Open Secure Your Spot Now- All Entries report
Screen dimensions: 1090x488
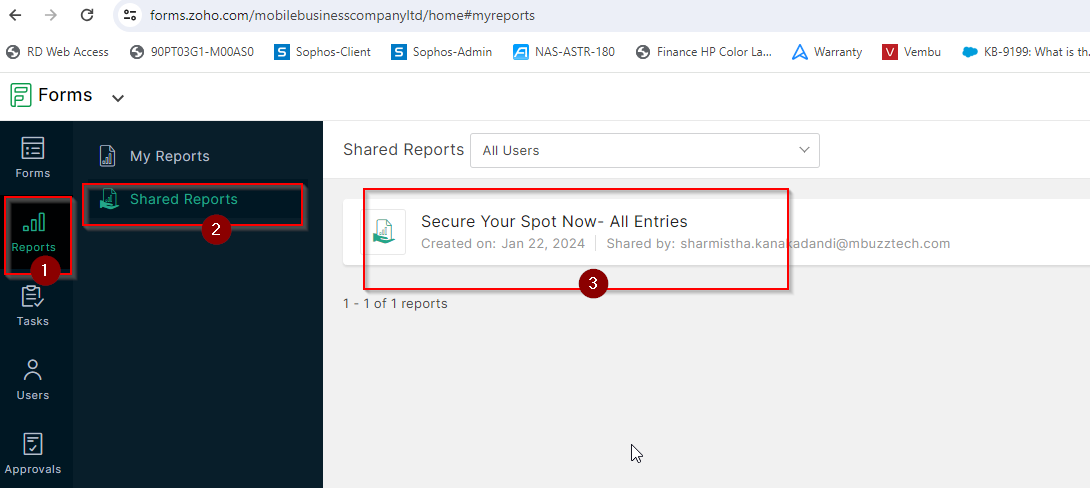coord(554,221)
